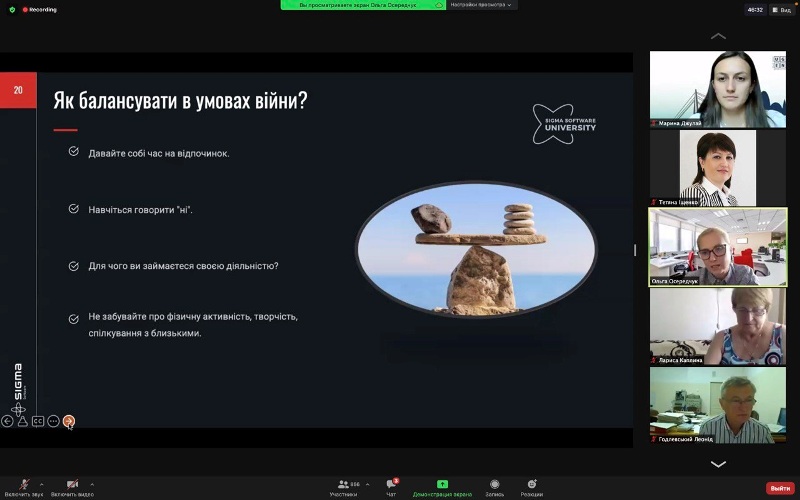The width and height of the screenshot is (800, 500).
Task: Select Марина Джулай video thumbnail
Action: [x=718, y=89]
